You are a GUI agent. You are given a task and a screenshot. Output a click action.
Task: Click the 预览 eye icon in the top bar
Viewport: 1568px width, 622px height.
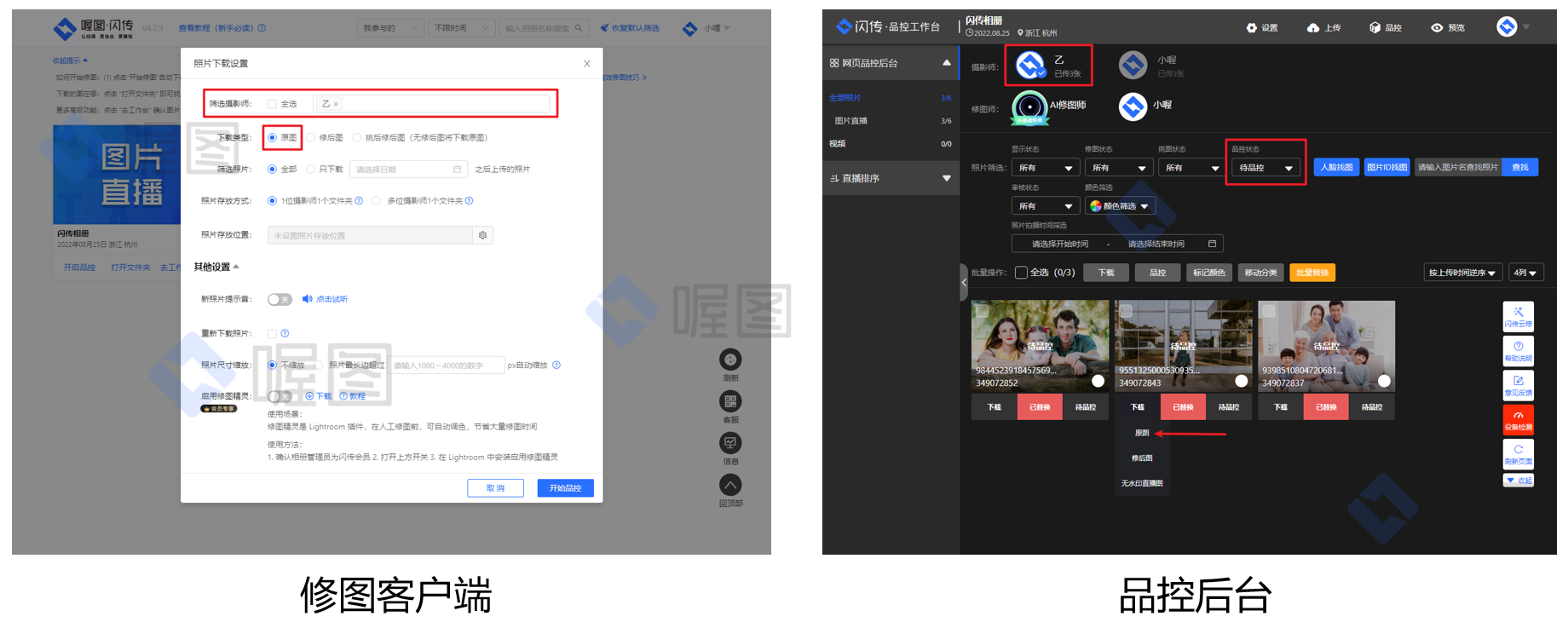point(1437,28)
